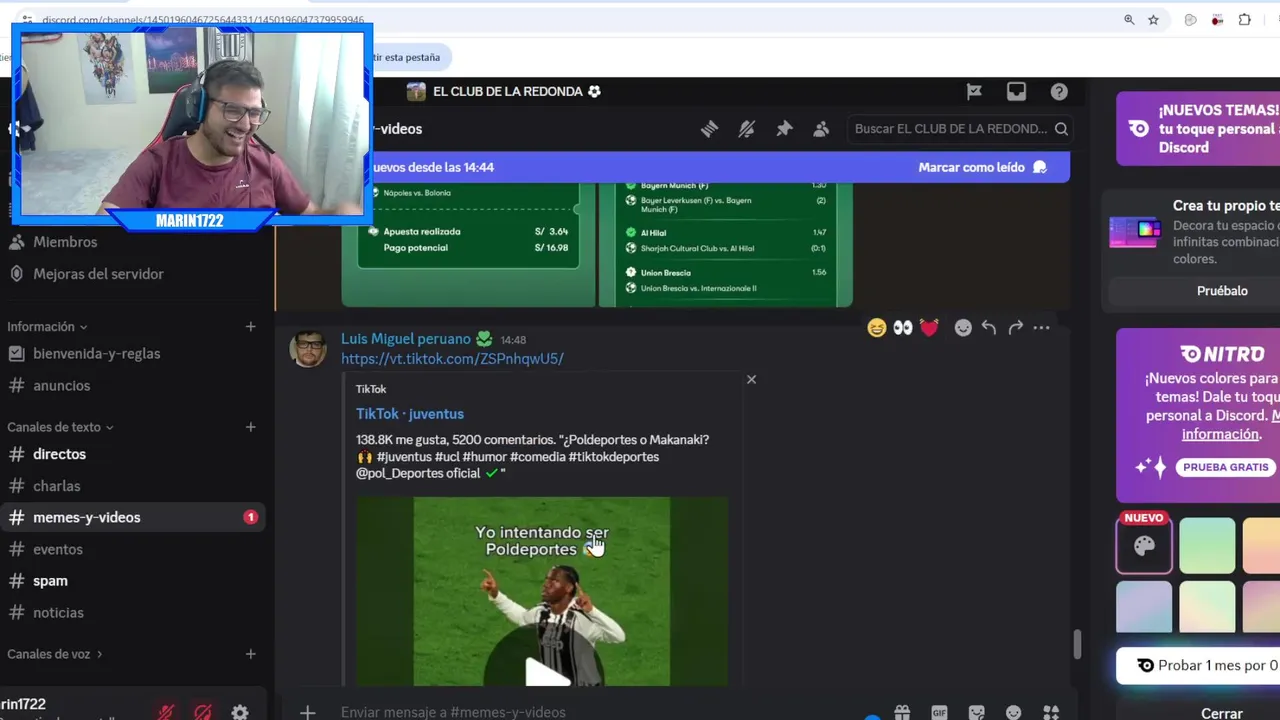1280x720 pixels.
Task: Click the search magnifier in Buscar field
Action: (1061, 129)
